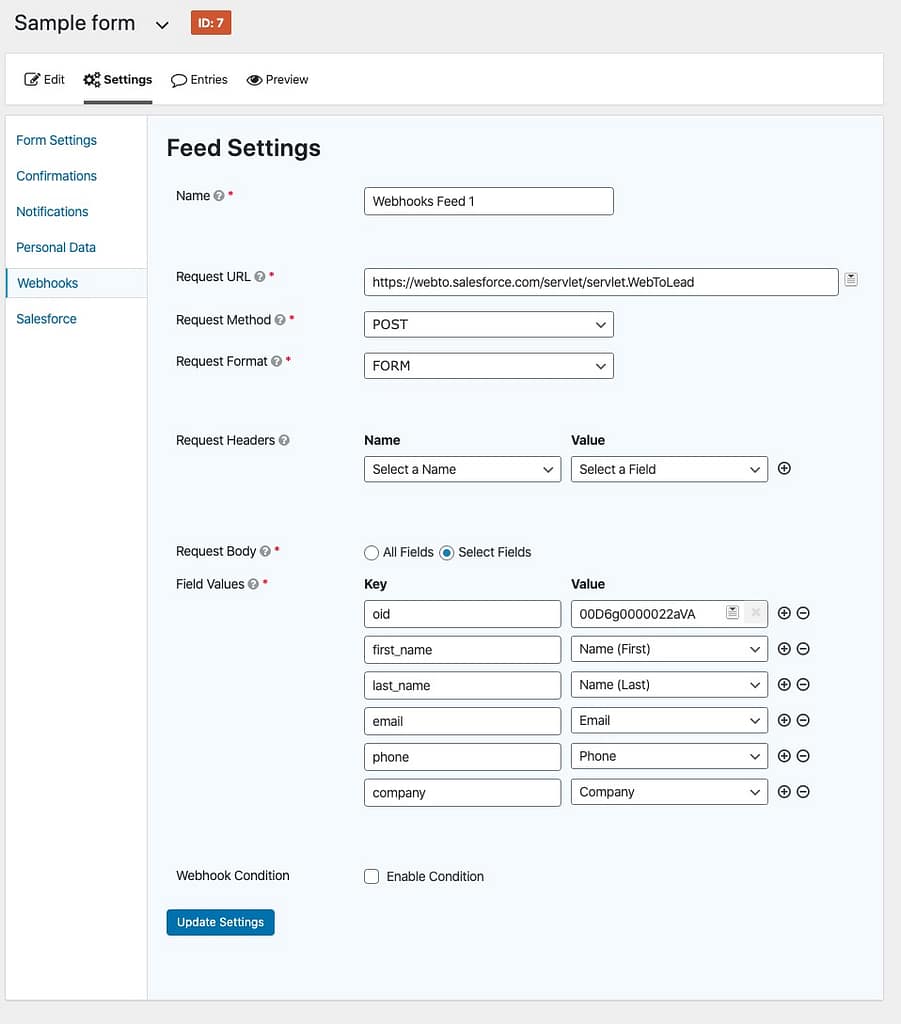Expand the Request Format FORM dropdown
The image size is (901, 1024).
point(488,366)
